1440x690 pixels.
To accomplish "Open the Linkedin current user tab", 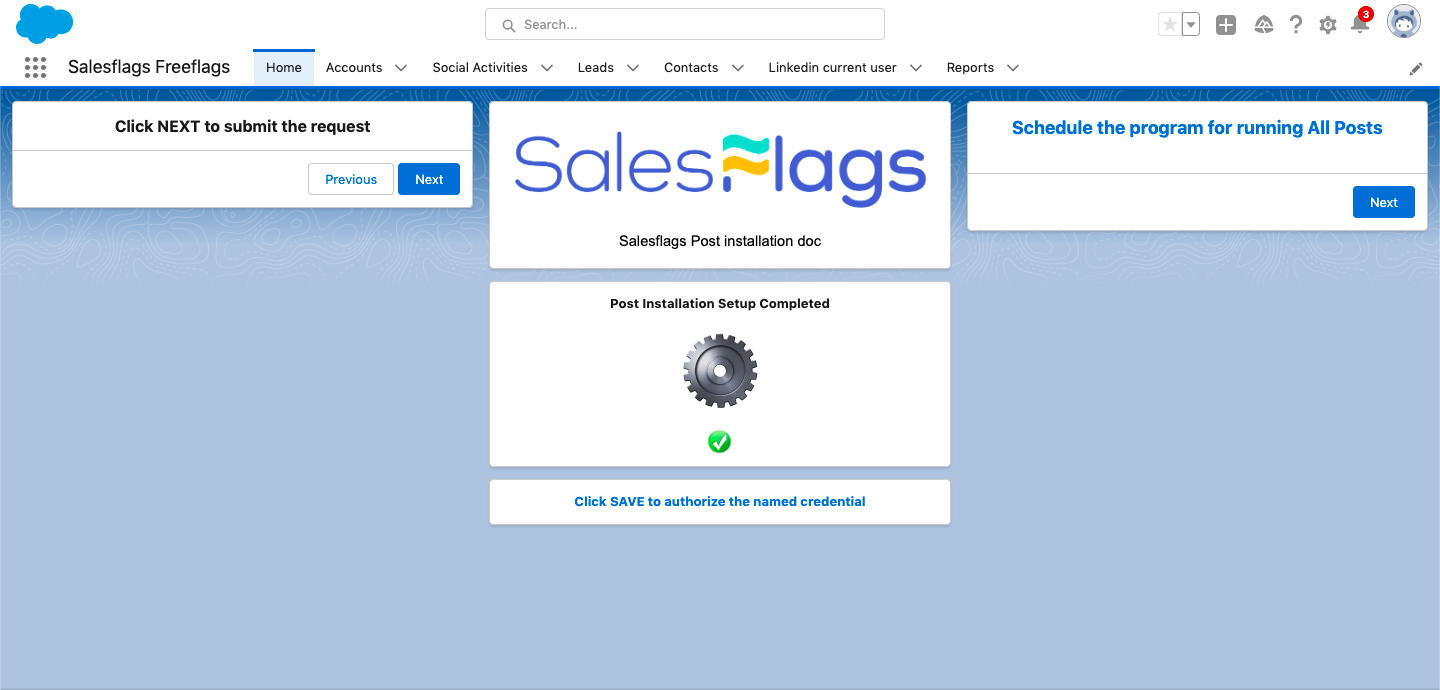I will 832,68.
